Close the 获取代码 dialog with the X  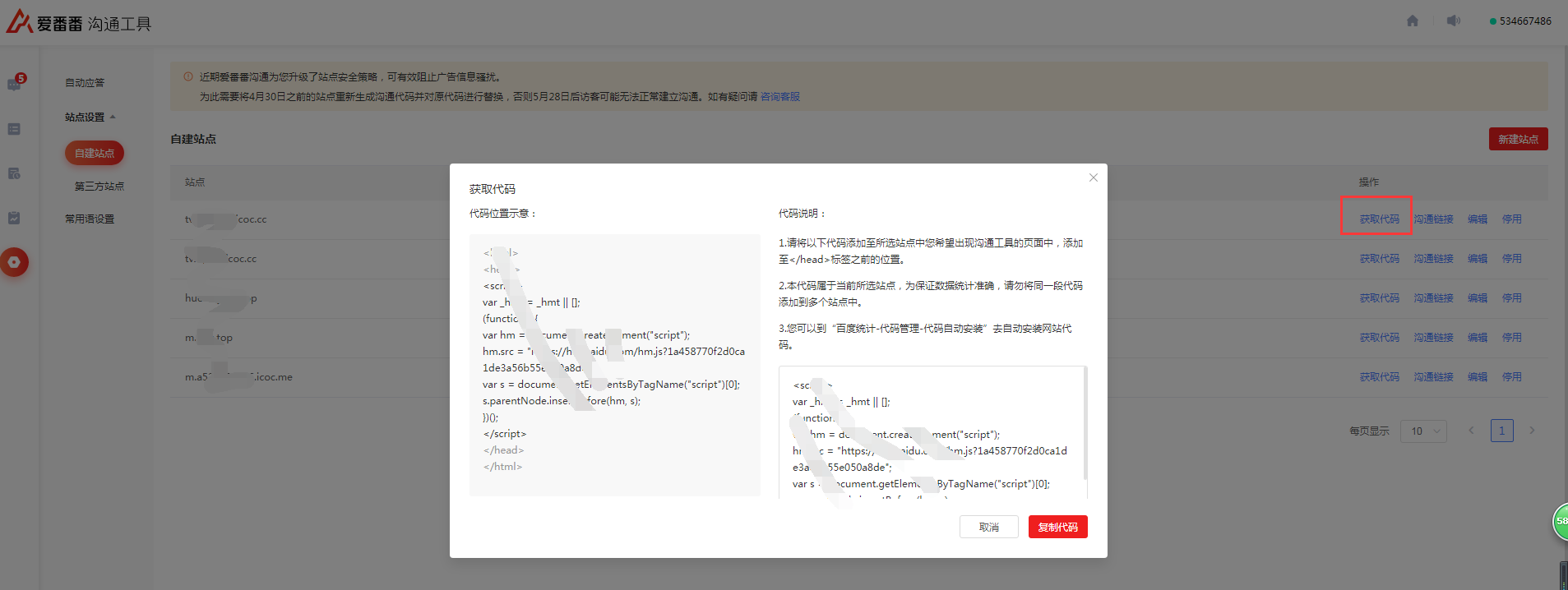click(x=1094, y=177)
